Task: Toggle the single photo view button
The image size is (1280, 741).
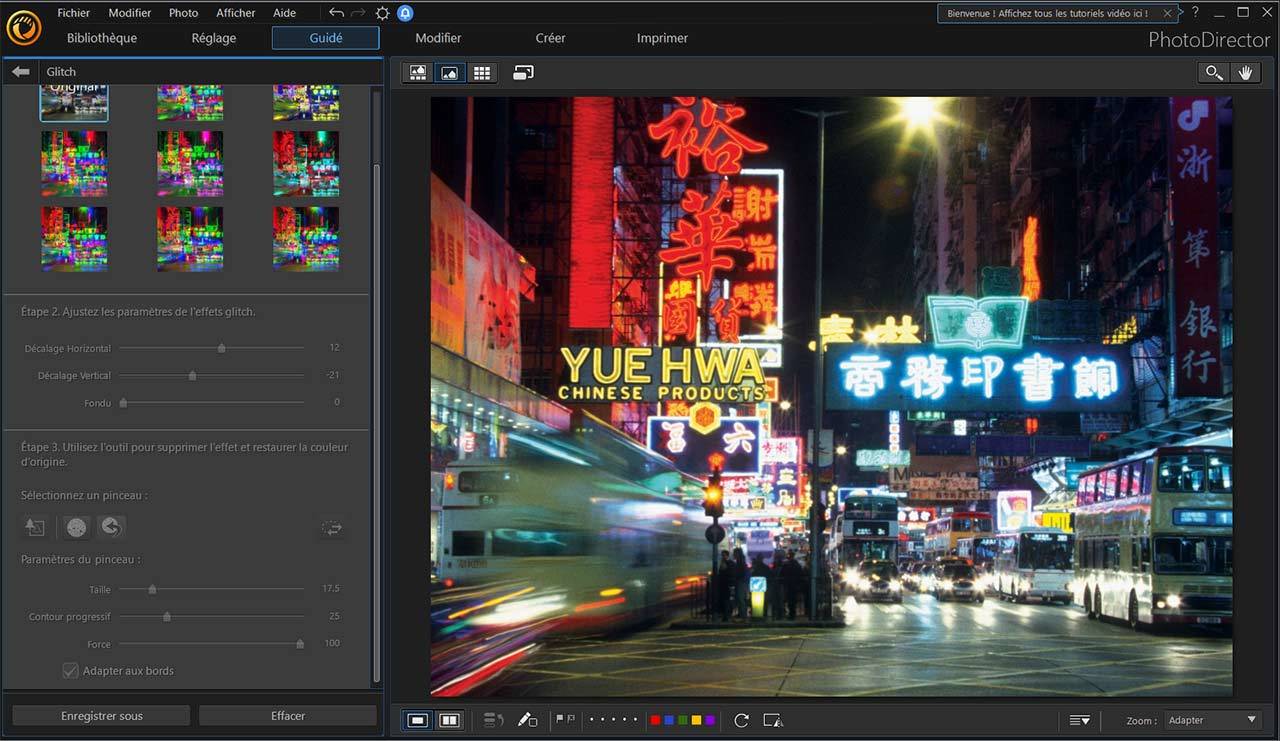Action: pyautogui.click(x=418, y=720)
